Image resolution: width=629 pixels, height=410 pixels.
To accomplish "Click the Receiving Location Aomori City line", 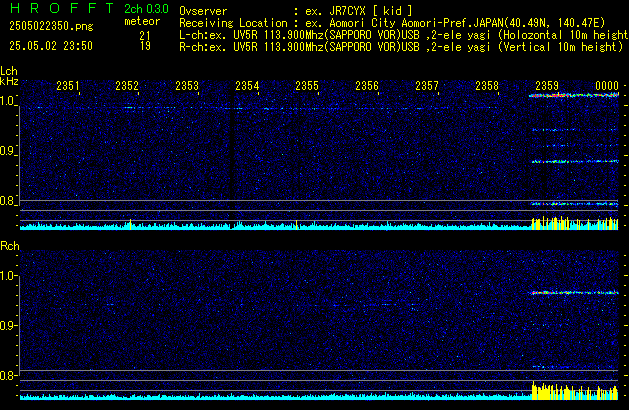I will pos(392,23).
